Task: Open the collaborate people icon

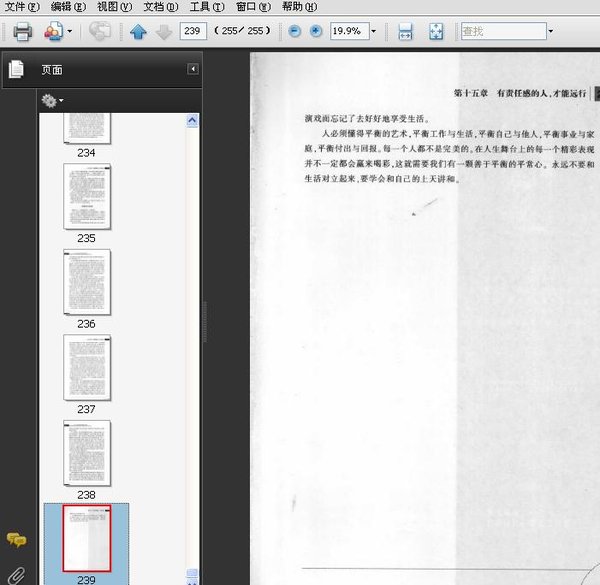Action: click(x=54, y=31)
